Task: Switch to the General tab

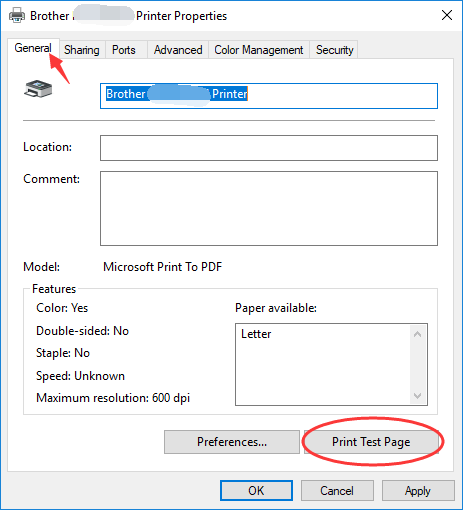Action: (x=33, y=48)
